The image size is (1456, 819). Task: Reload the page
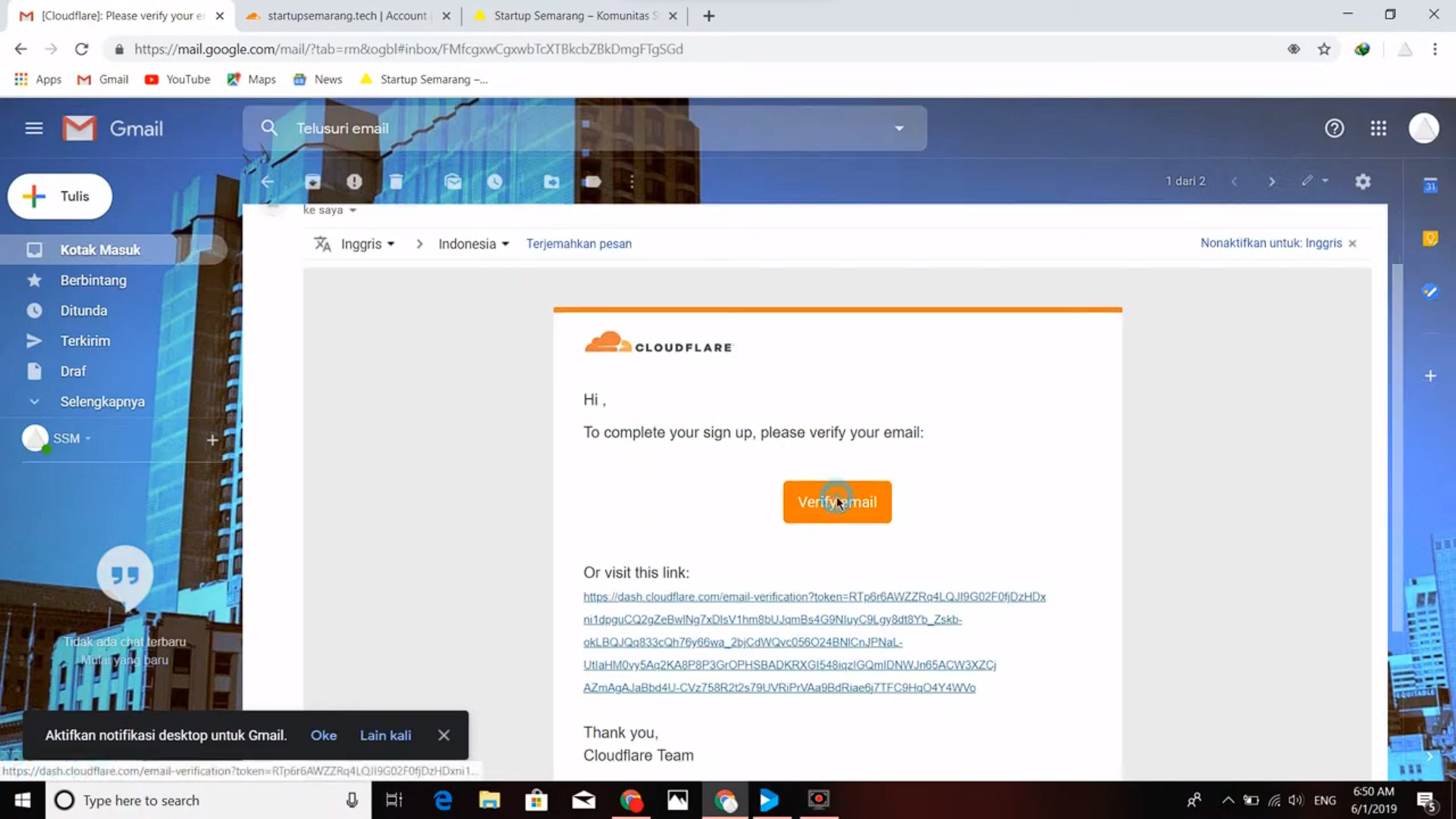pos(81,49)
